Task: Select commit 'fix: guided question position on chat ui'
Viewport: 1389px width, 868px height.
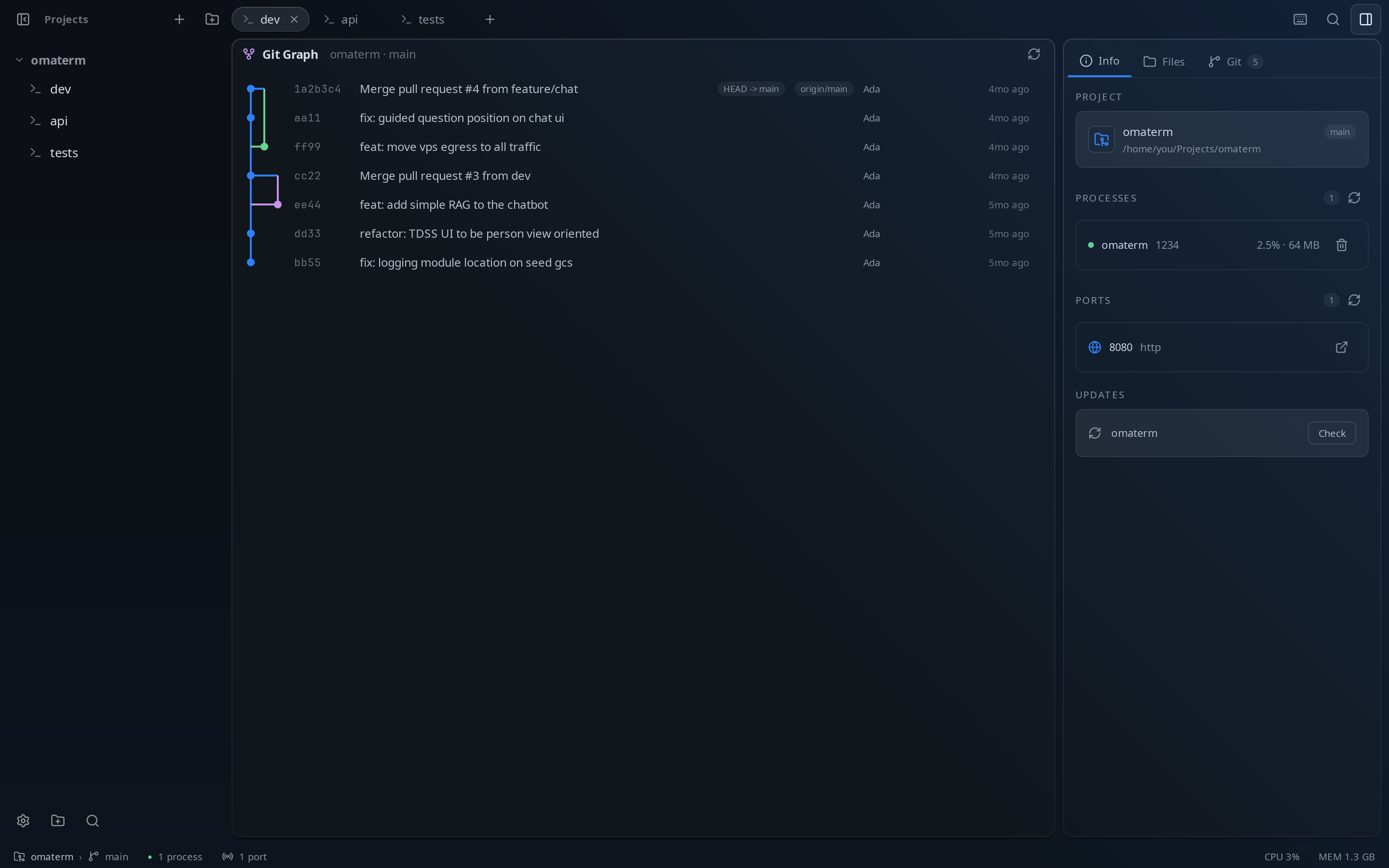Action: [x=643, y=118]
